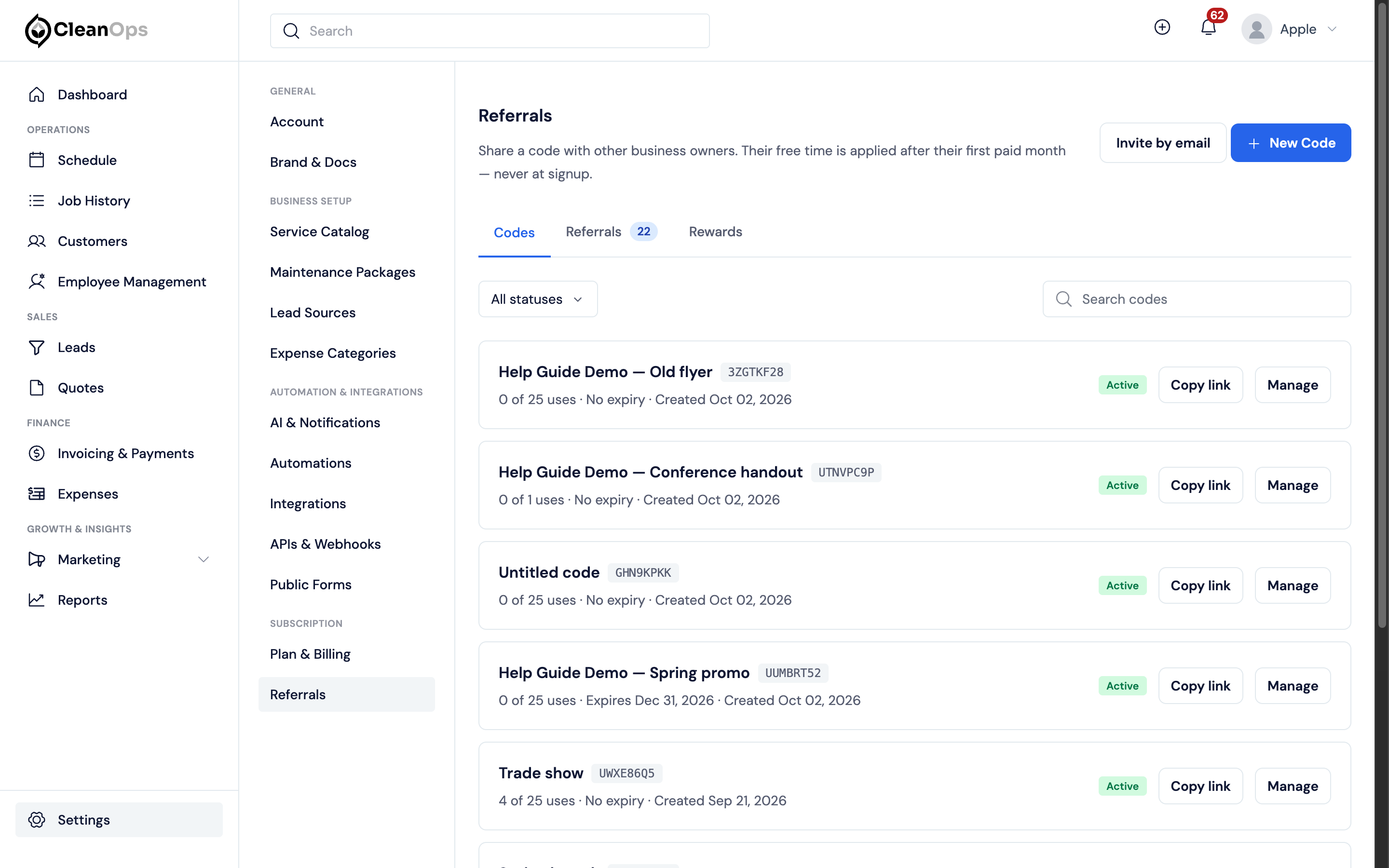Switch to the Referrals tab
Image resolution: width=1389 pixels, height=868 pixels.
coord(611,232)
